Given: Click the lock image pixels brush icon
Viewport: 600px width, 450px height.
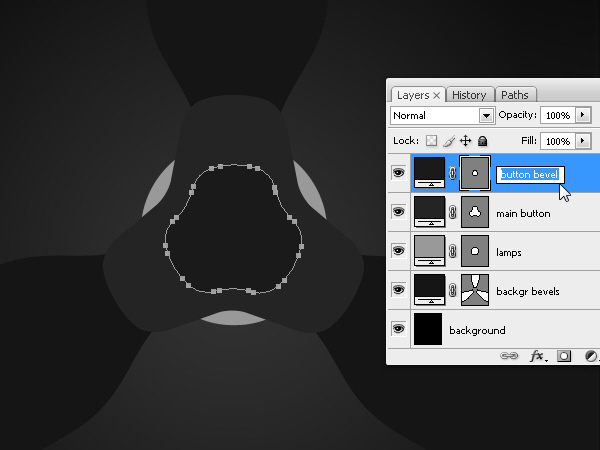Looking at the screenshot, I should [449, 141].
